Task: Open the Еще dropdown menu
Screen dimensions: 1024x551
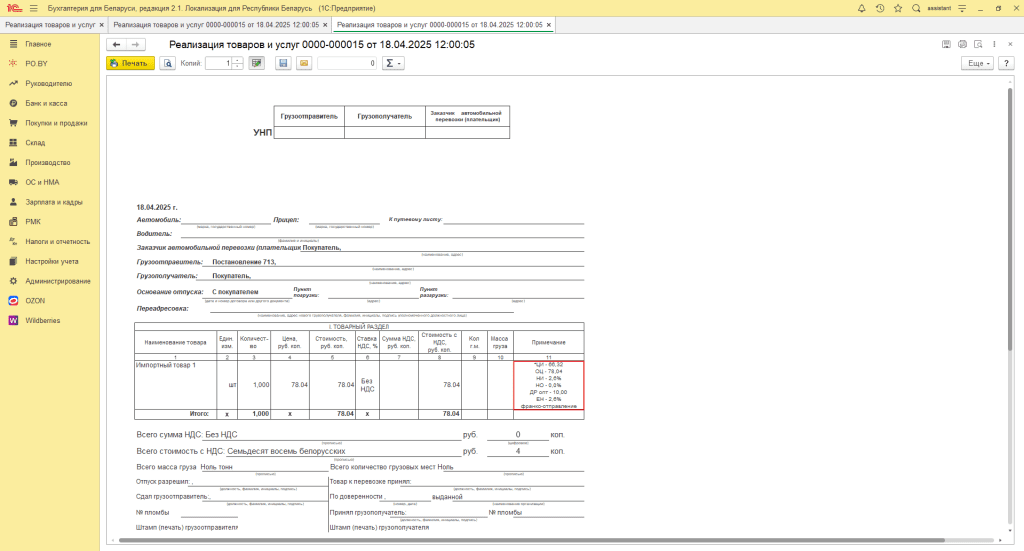Action: click(x=977, y=63)
